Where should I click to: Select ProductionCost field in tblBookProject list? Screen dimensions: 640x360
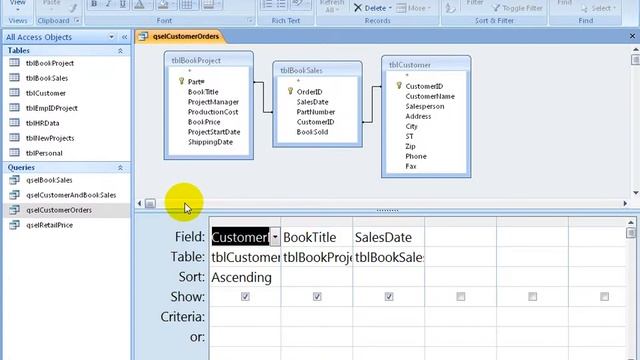[213, 112]
